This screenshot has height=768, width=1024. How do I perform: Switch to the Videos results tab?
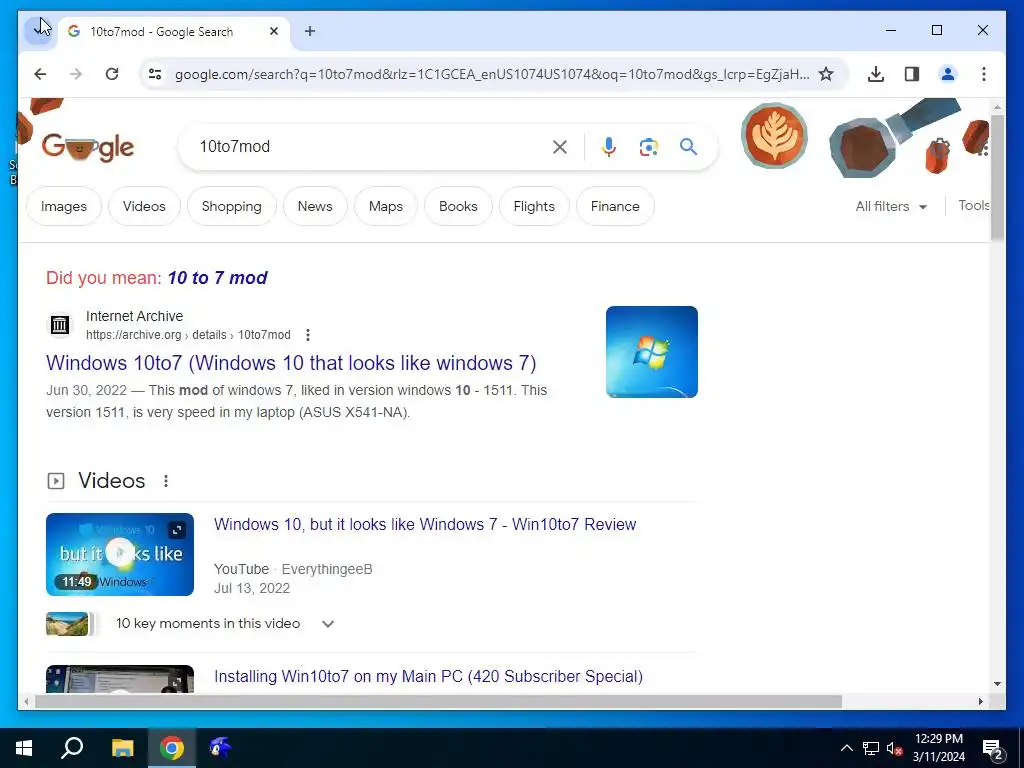(x=144, y=206)
